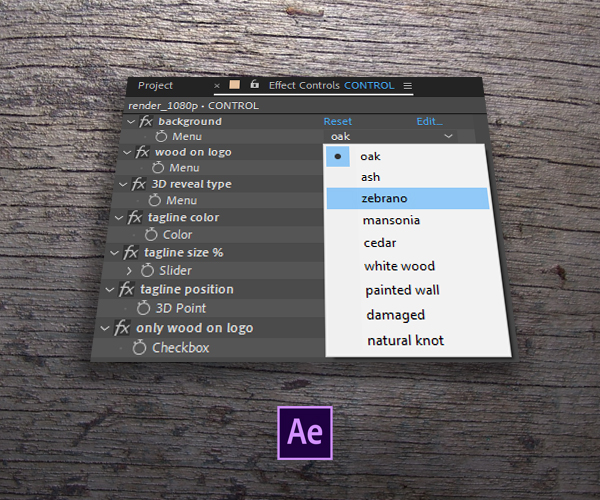Choose ash from the dropdown list
Viewport: 600px width, 500px height.
click(x=406, y=177)
